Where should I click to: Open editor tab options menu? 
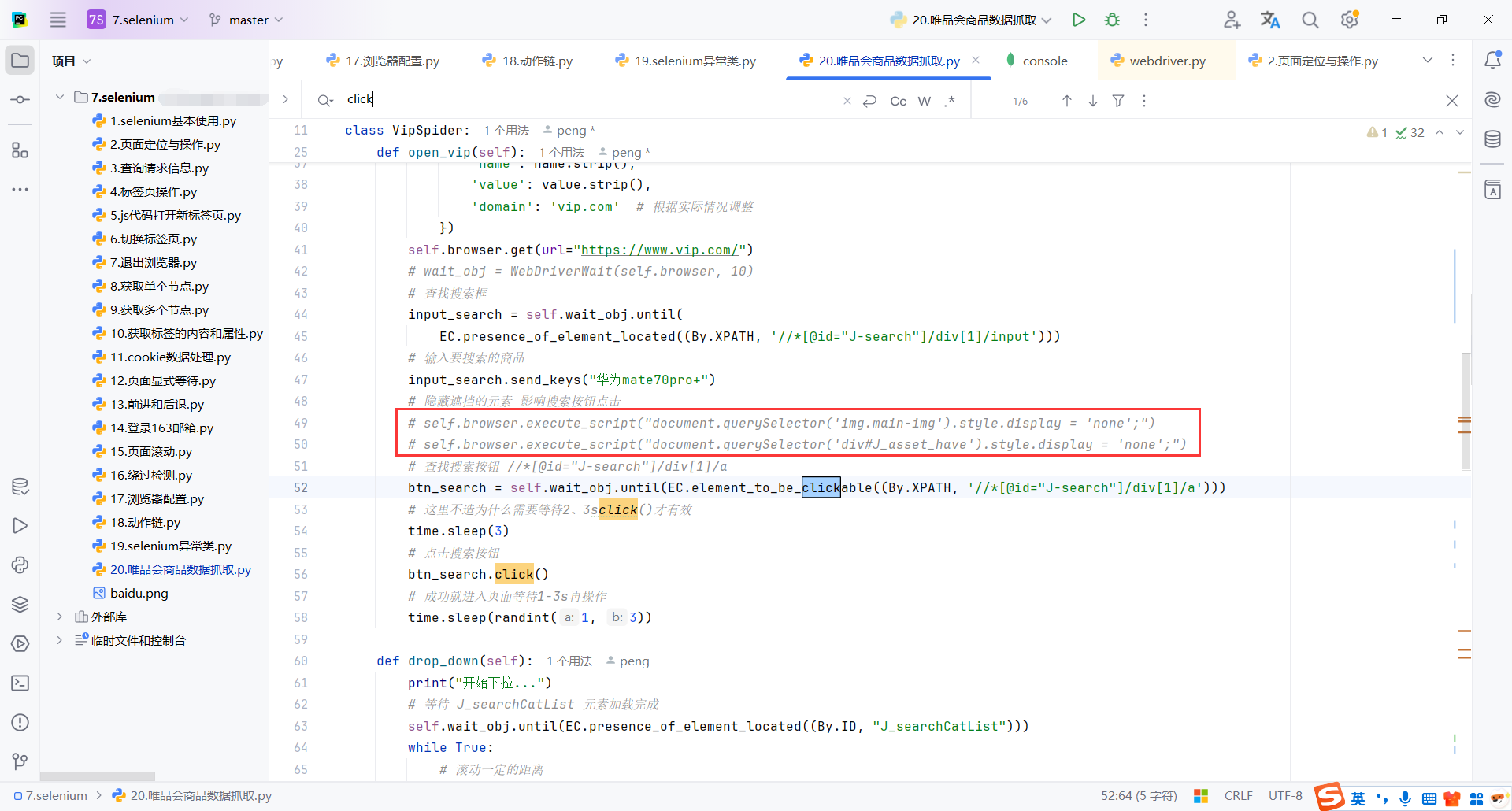[x=1453, y=61]
